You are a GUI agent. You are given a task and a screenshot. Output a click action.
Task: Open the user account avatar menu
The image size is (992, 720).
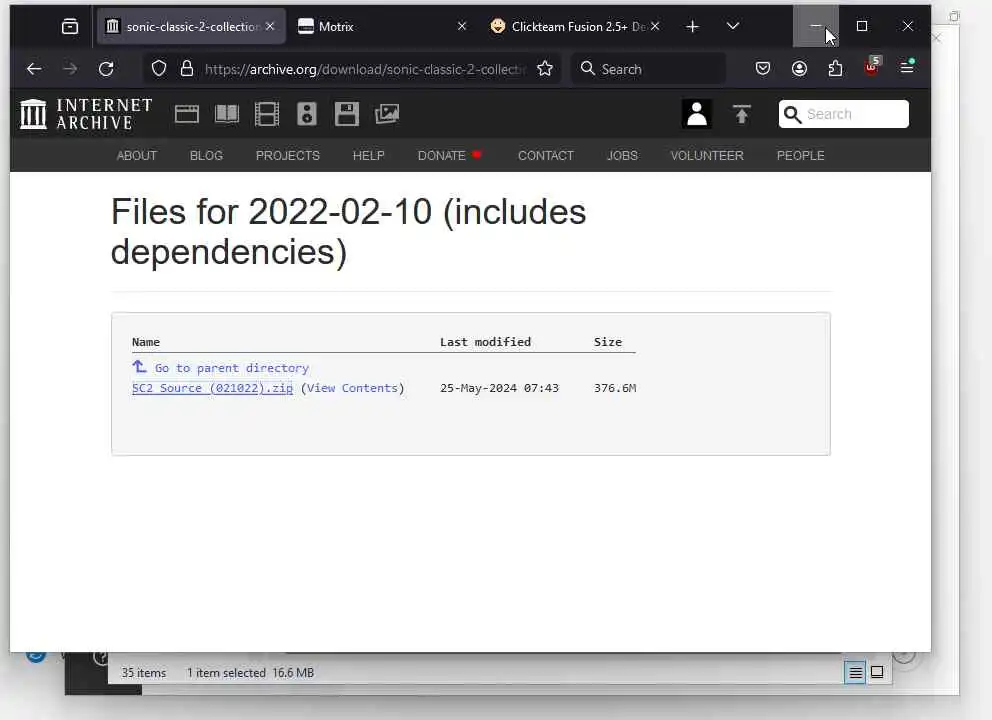(697, 114)
